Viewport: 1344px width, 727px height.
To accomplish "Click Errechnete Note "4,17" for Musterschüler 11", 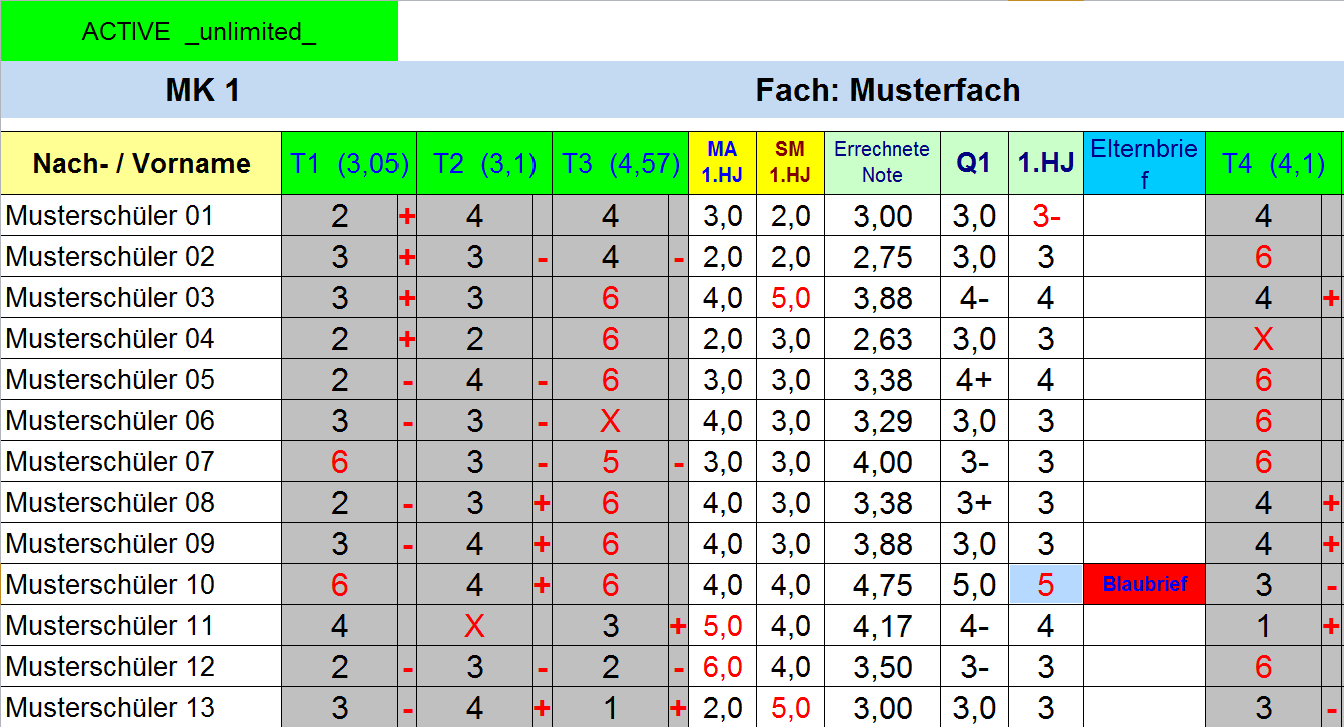I will (882, 626).
